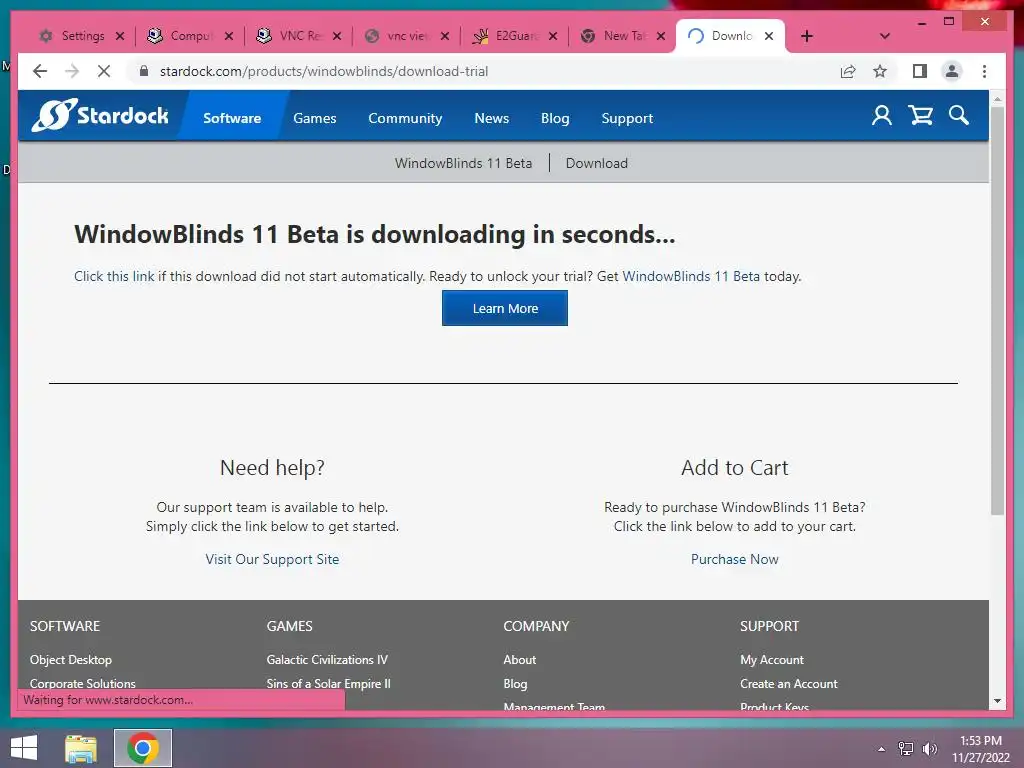Image resolution: width=1024 pixels, height=768 pixels.
Task: Click the Chrome taskbar icon
Action: click(143, 748)
